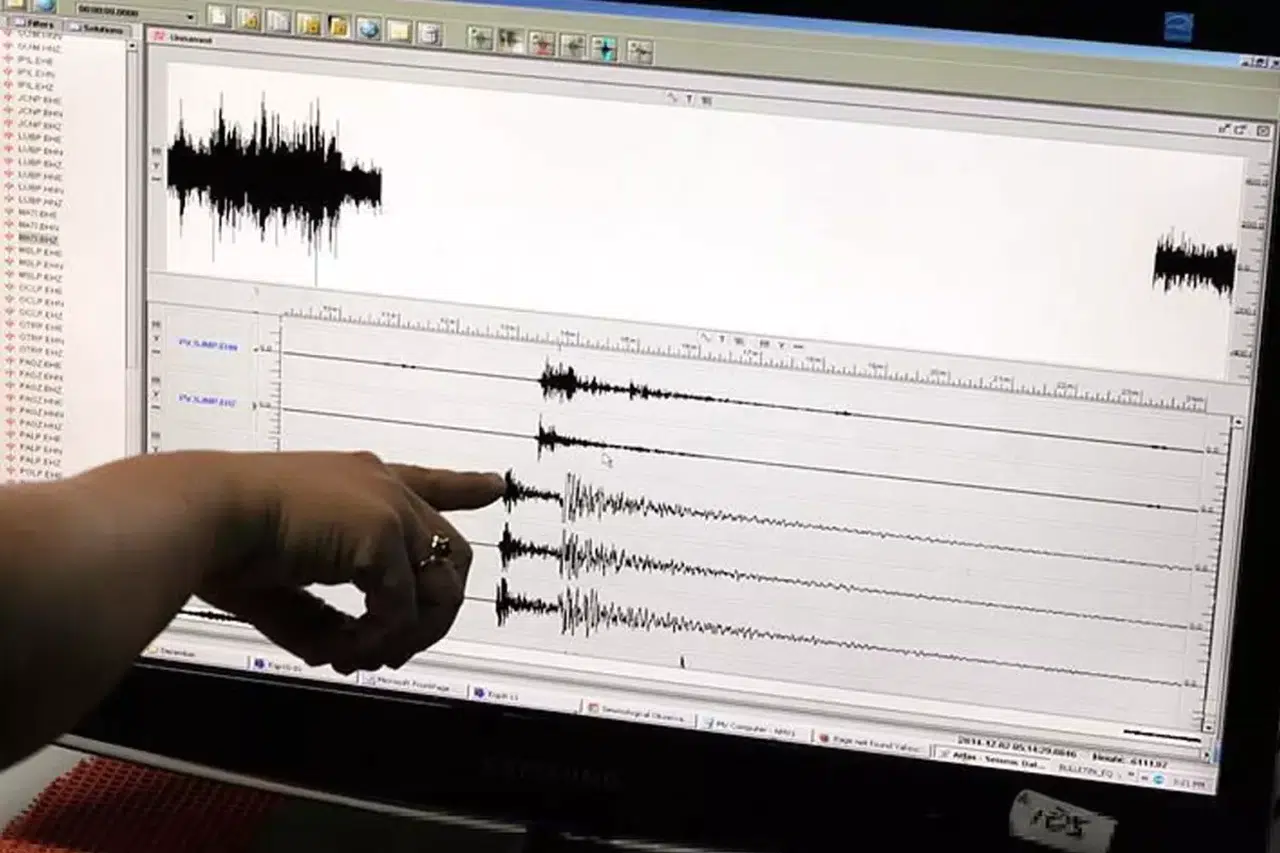Click the waveform tool icon with the cyan arrow
Image resolution: width=1280 pixels, height=853 pixels.
tap(604, 47)
